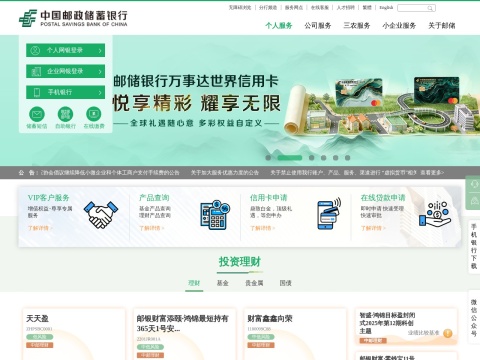Click 了解详情 under 产品查询
The height and width of the screenshot is (360, 480).
(x=152, y=228)
